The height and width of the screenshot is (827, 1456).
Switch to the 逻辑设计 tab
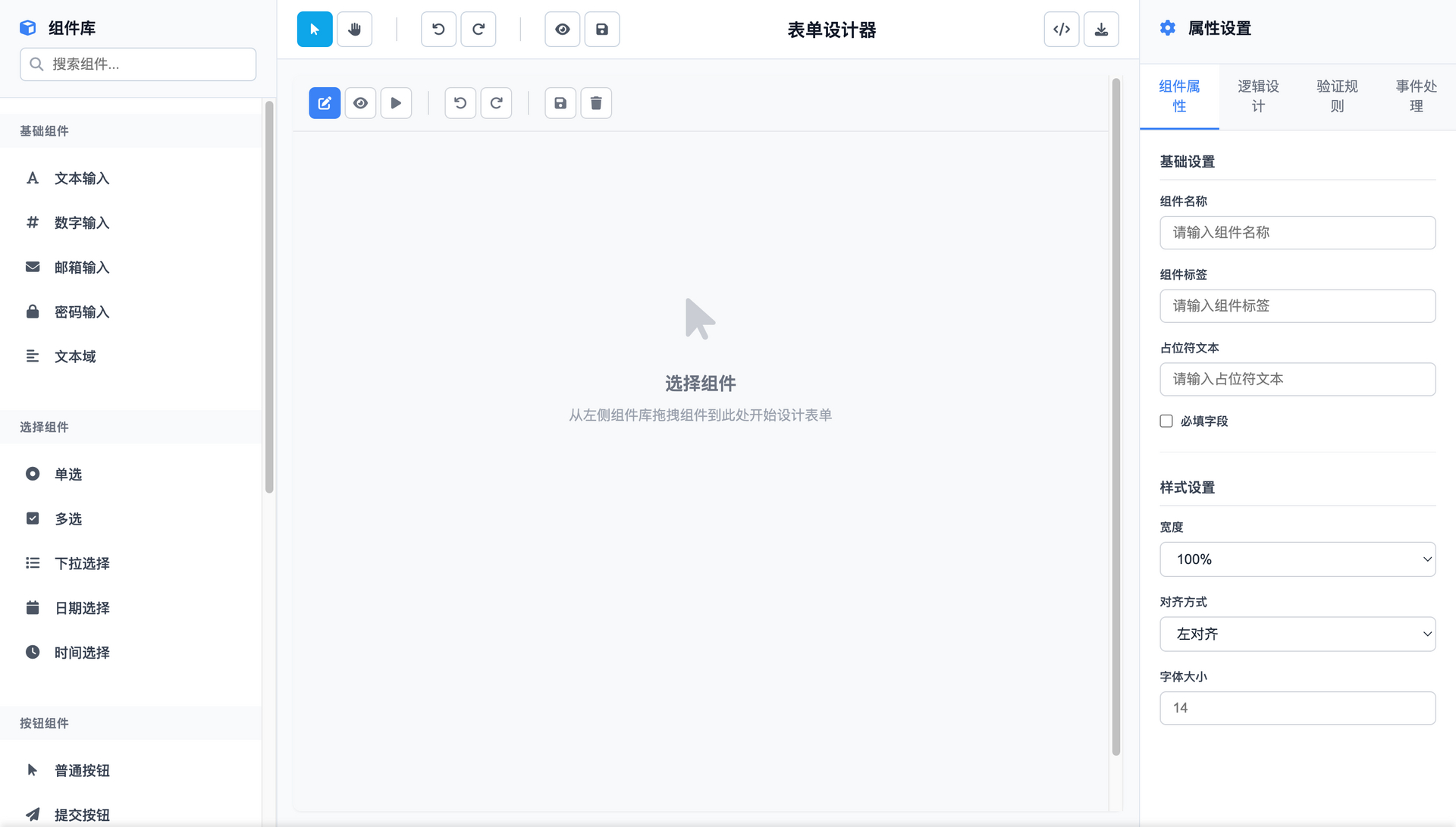[1258, 96]
